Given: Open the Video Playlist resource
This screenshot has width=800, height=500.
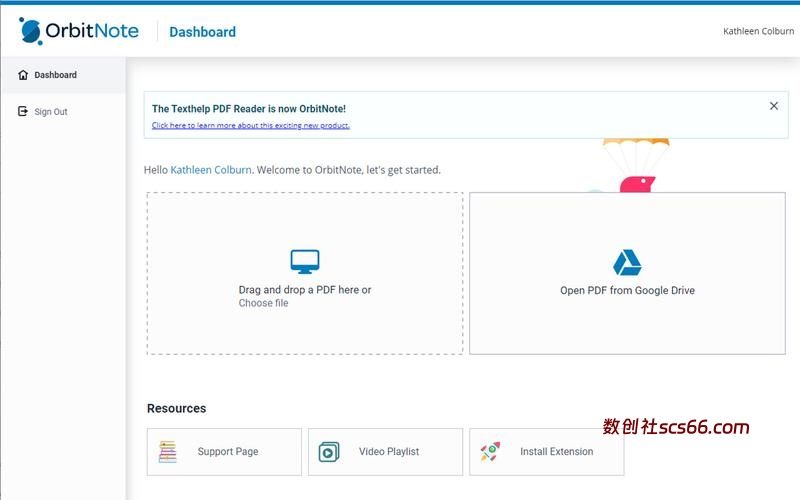Looking at the screenshot, I should point(388,452).
